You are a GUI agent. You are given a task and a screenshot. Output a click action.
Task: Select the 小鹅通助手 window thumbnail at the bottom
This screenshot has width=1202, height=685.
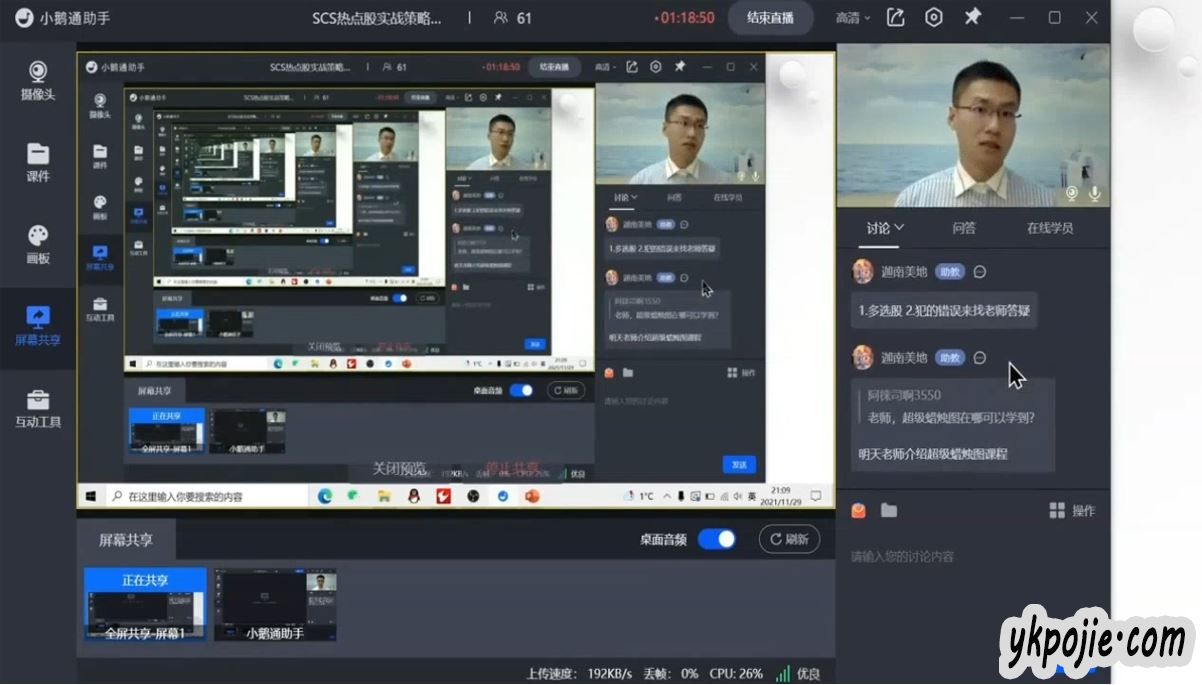pos(275,604)
